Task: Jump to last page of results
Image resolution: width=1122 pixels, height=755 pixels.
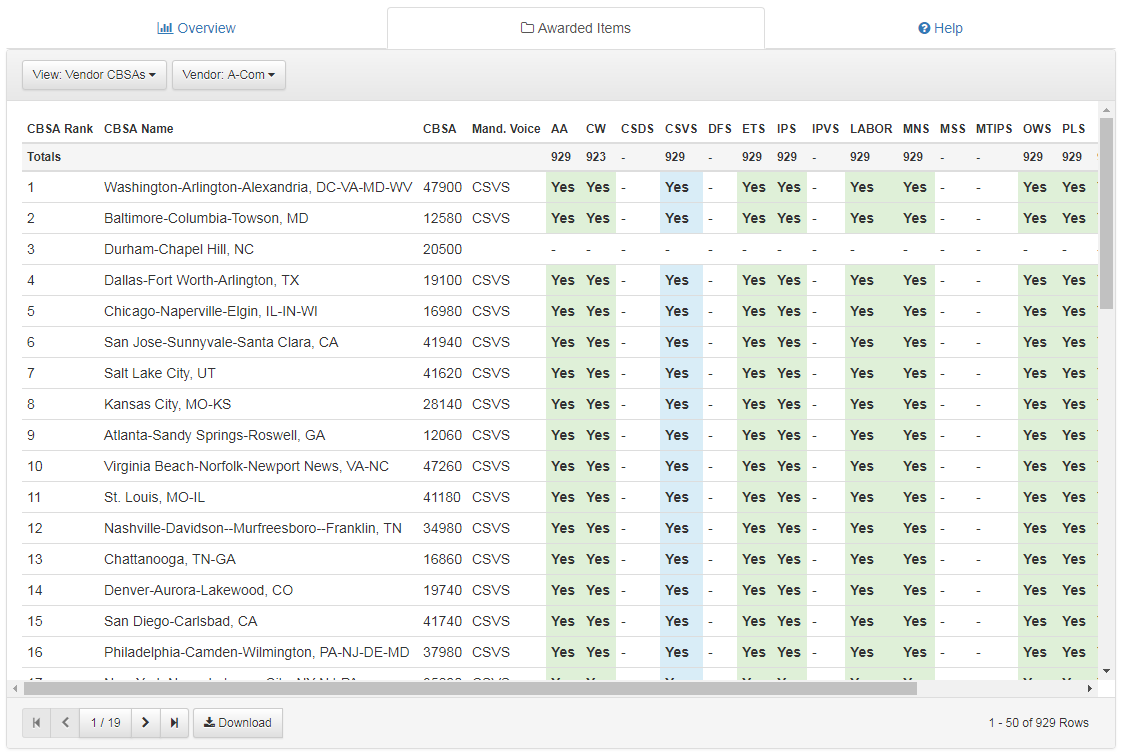Action: coord(174,723)
